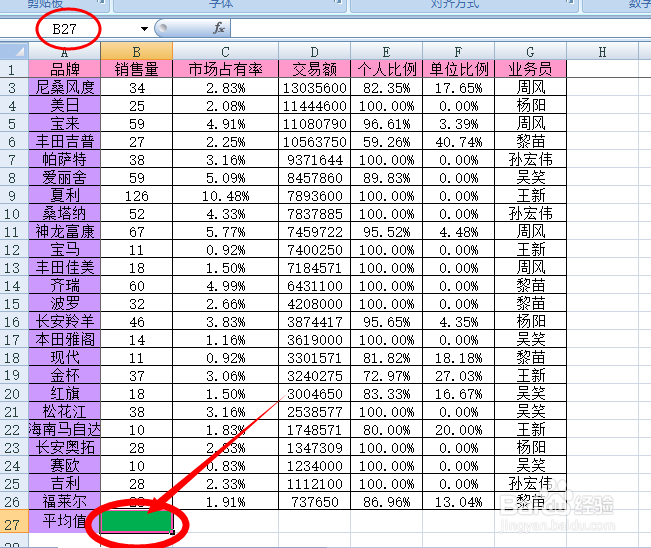Open the Name Box dropdown arrow
This screenshot has height=548, width=651.
[x=144, y=29]
